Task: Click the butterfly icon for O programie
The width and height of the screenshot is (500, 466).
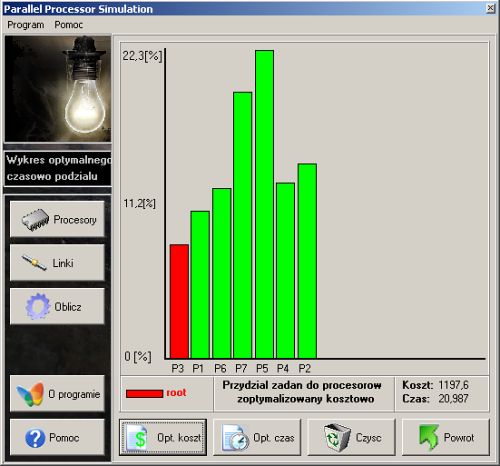Action: point(30,394)
